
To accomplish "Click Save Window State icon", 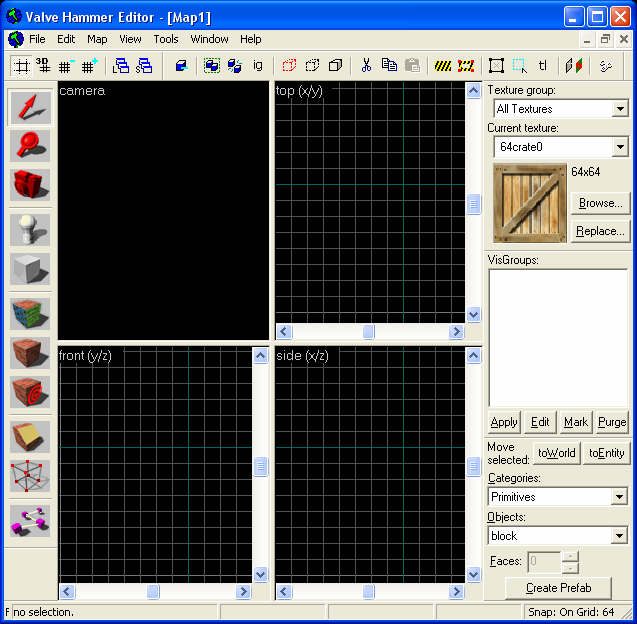I will [x=144, y=66].
